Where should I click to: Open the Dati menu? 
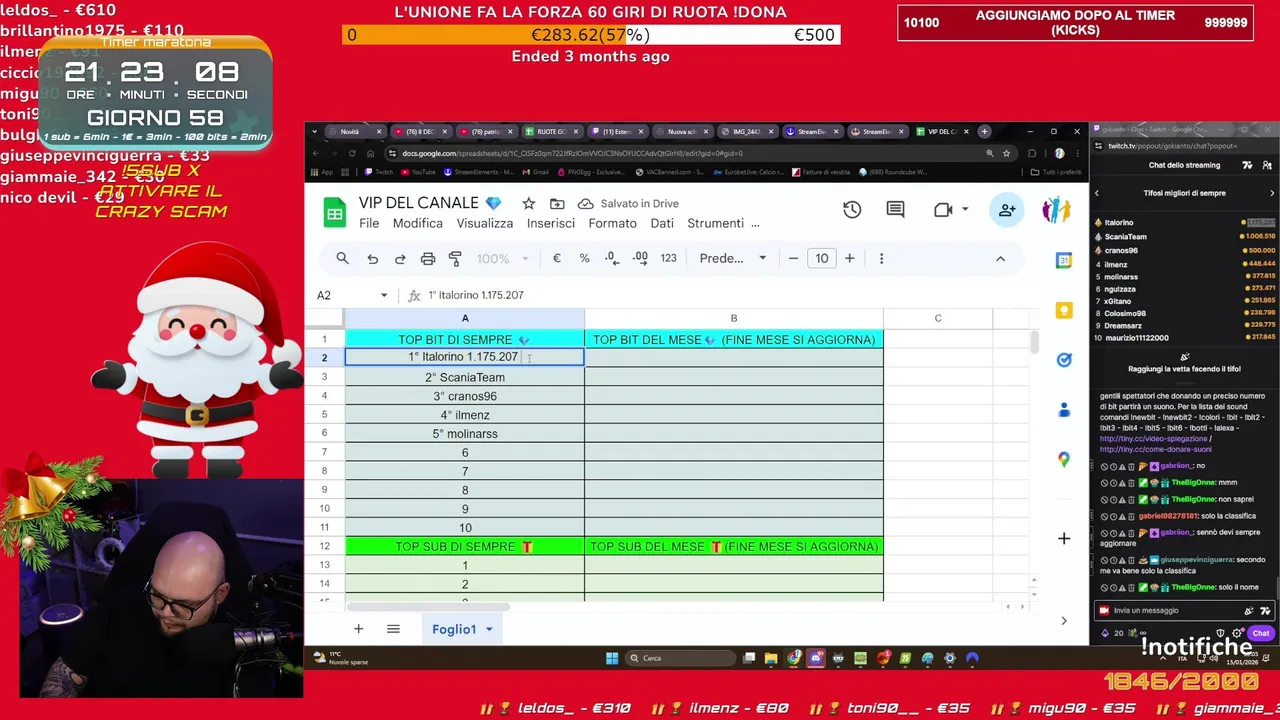662,223
